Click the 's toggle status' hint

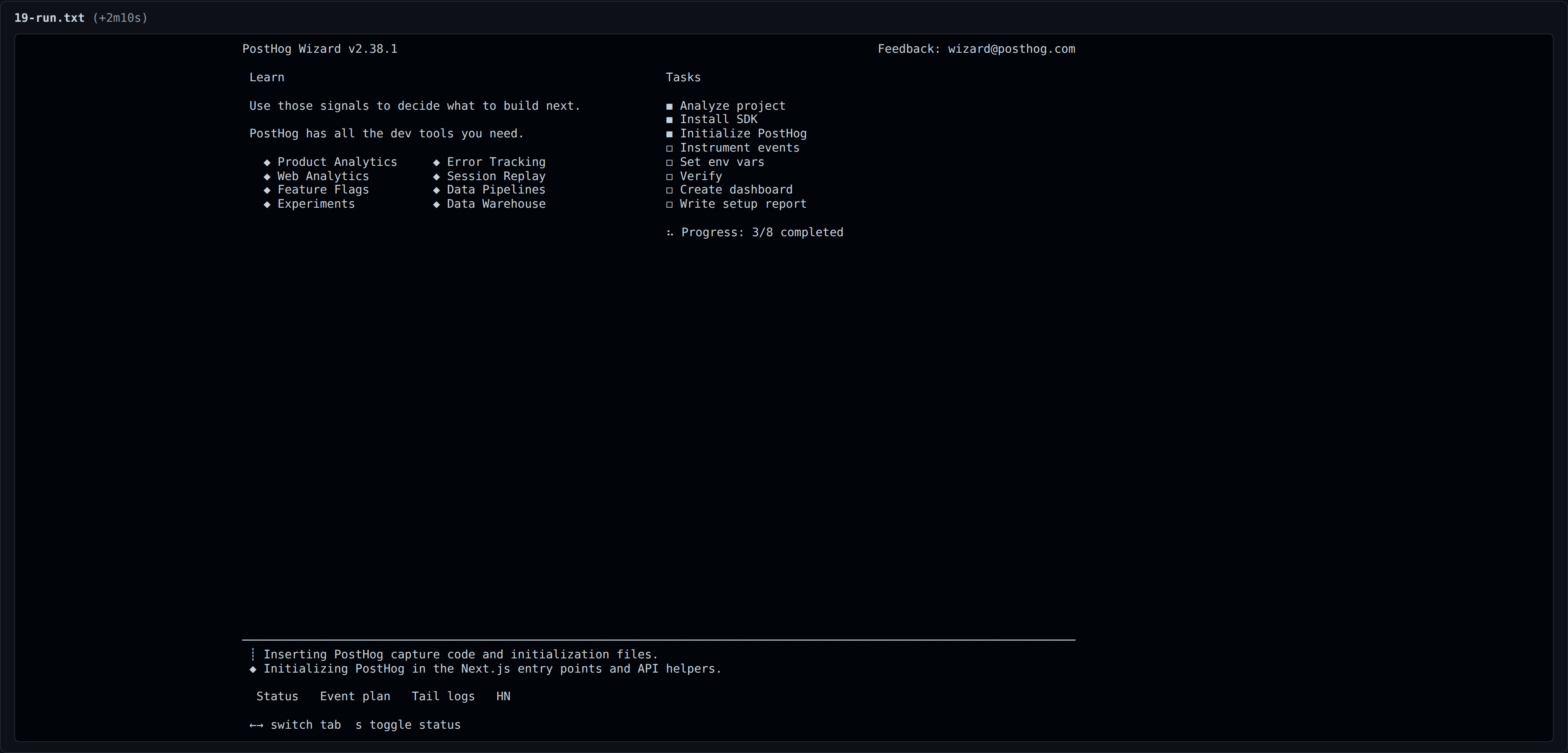coord(408,725)
